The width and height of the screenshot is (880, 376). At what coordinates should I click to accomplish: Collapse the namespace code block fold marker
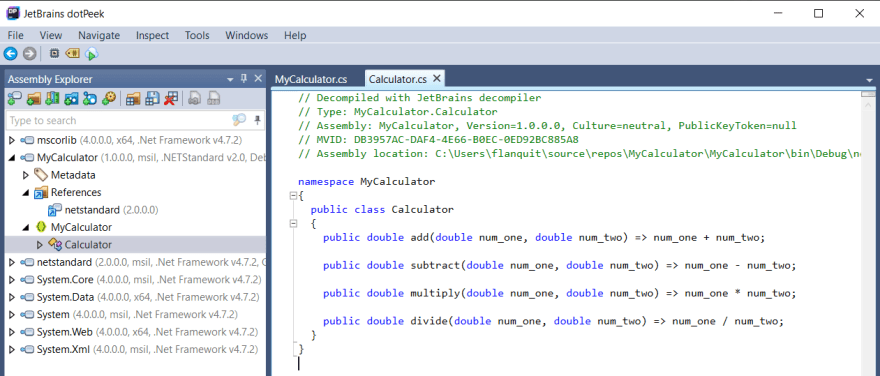293,196
